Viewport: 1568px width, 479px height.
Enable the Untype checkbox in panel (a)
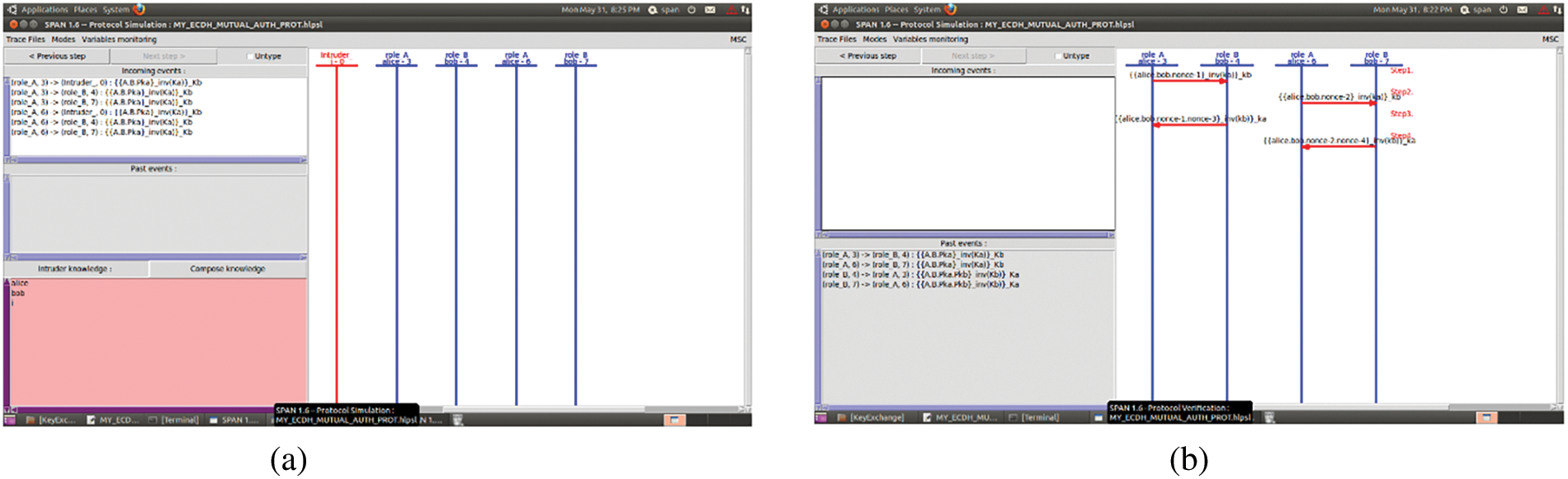click(x=250, y=56)
